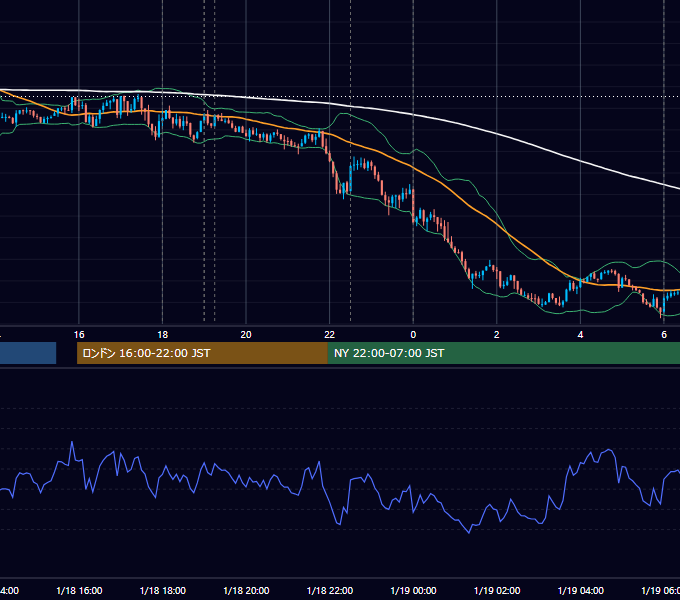Click the 1/19 02:00 date label

point(497,590)
